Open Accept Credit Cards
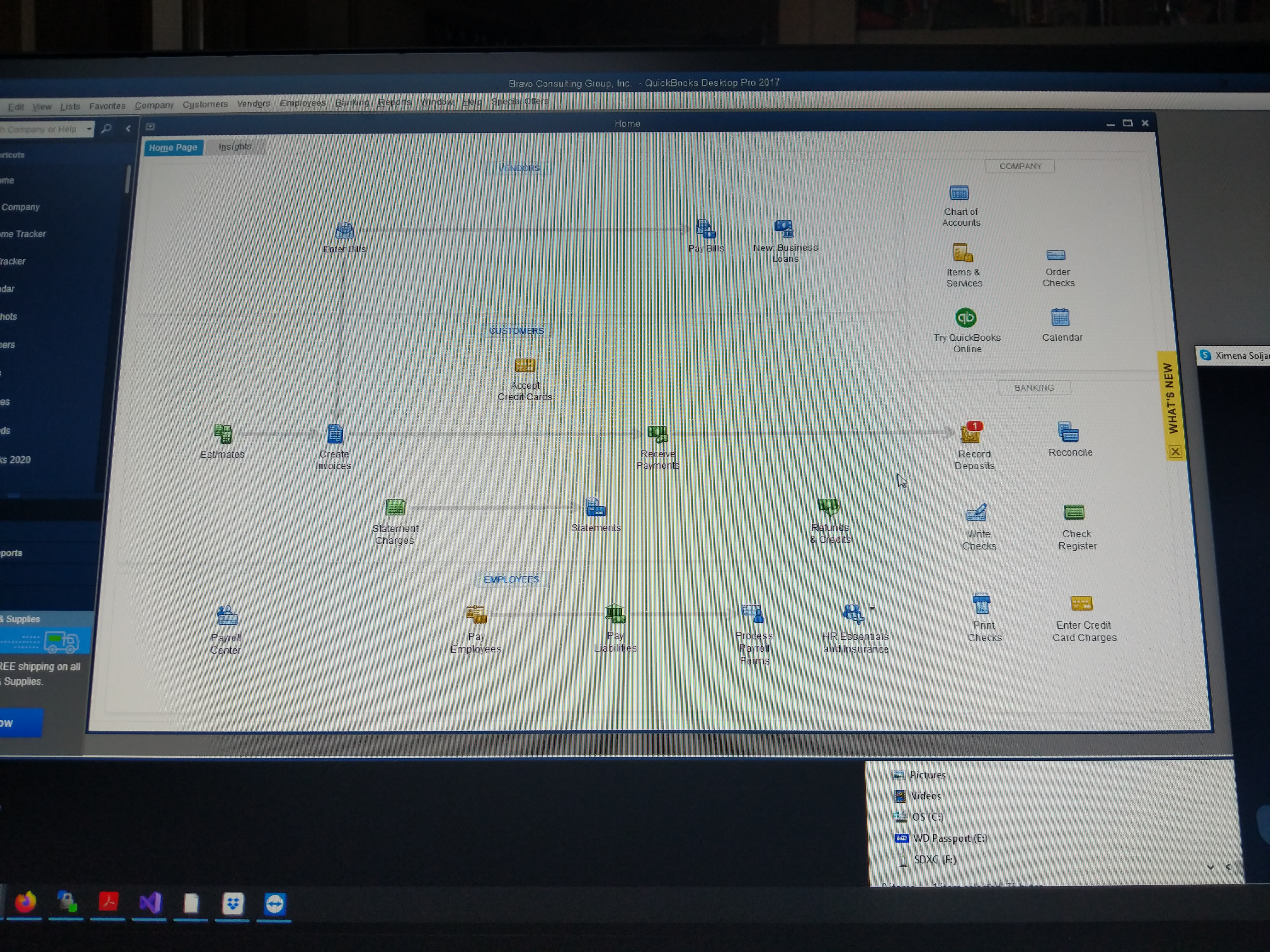Viewport: 1270px width, 952px height. [524, 365]
